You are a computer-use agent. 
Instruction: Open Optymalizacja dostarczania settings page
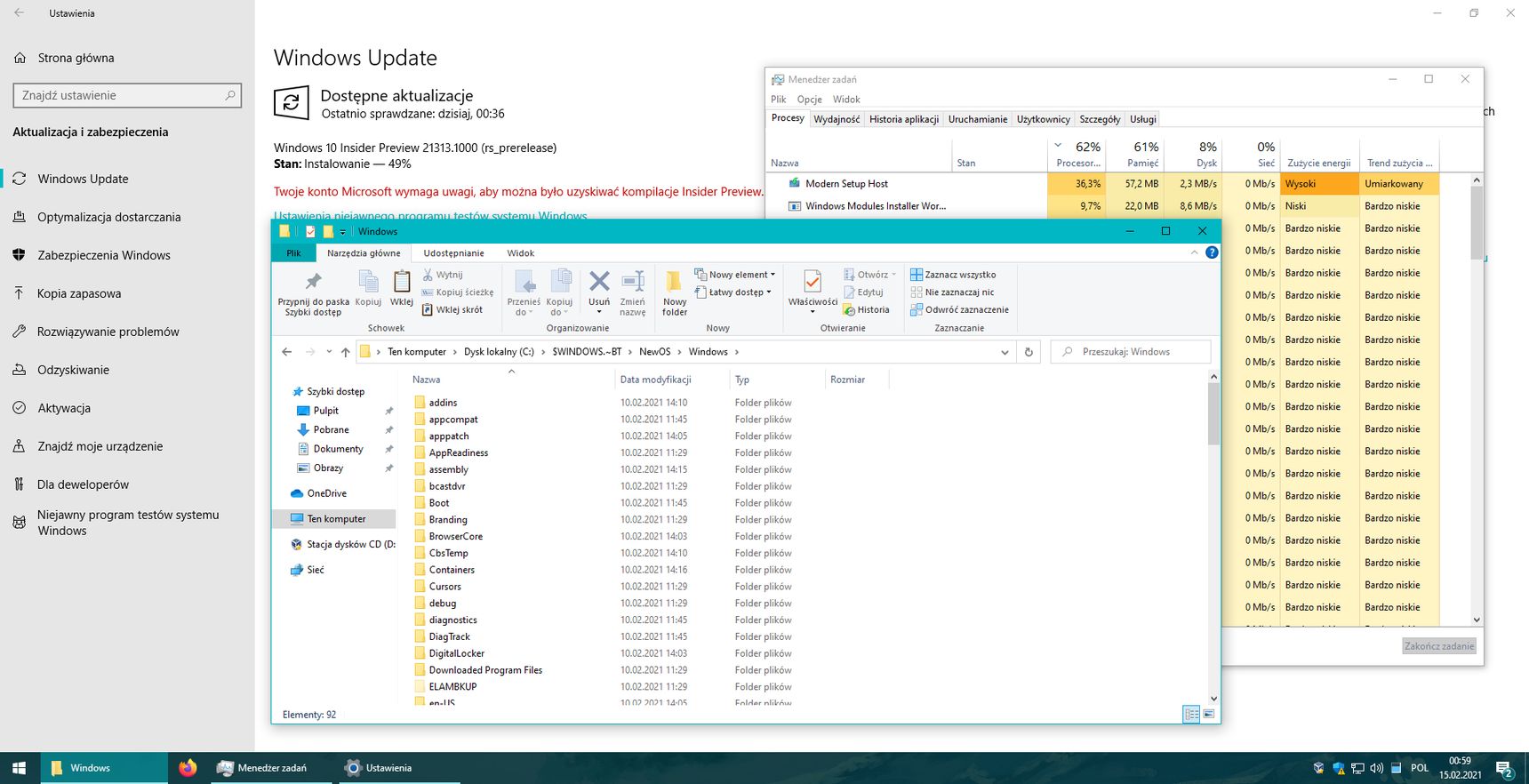click(108, 217)
